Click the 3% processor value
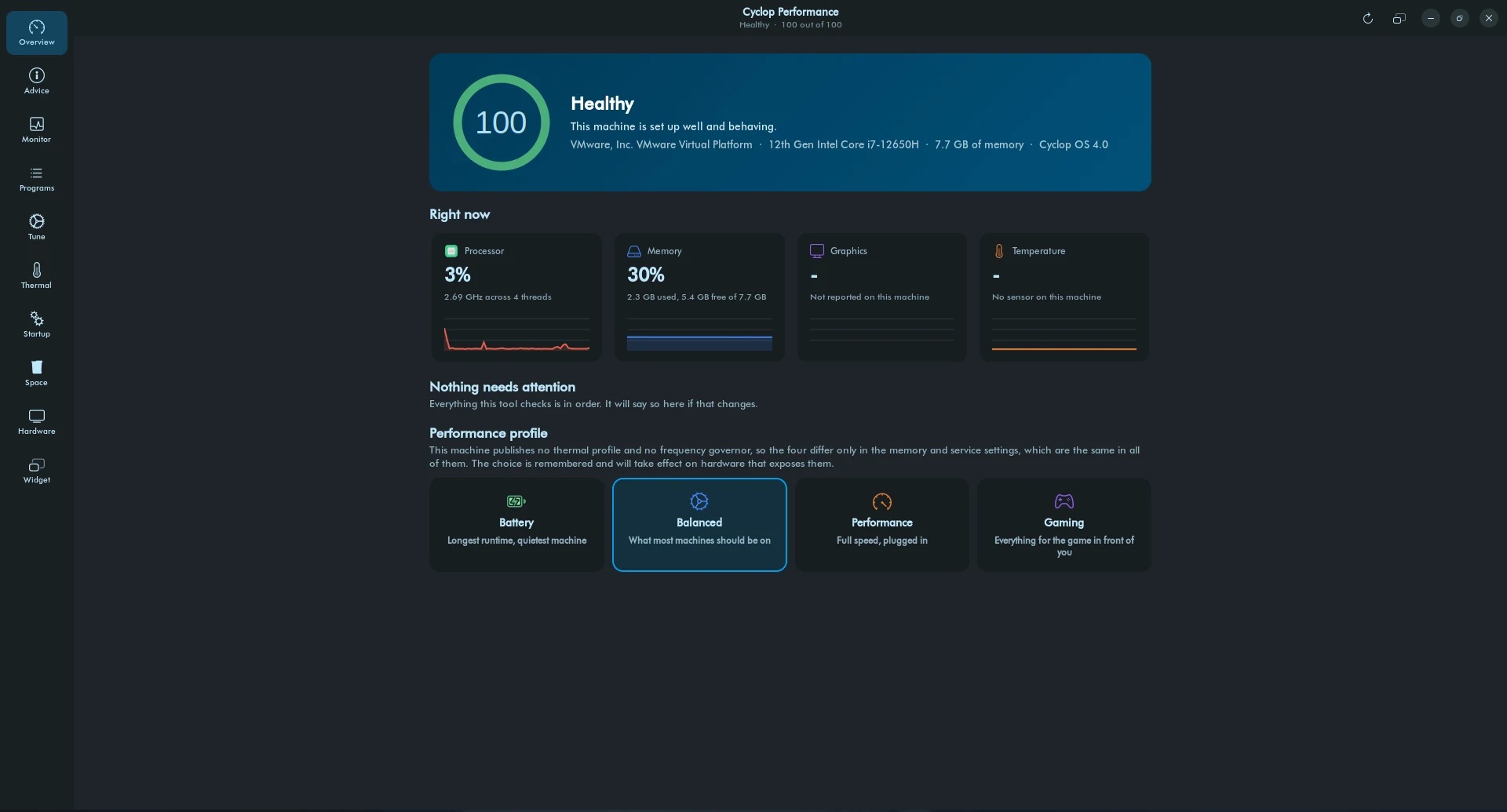Viewport: 1507px width, 812px height. pyautogui.click(x=458, y=275)
